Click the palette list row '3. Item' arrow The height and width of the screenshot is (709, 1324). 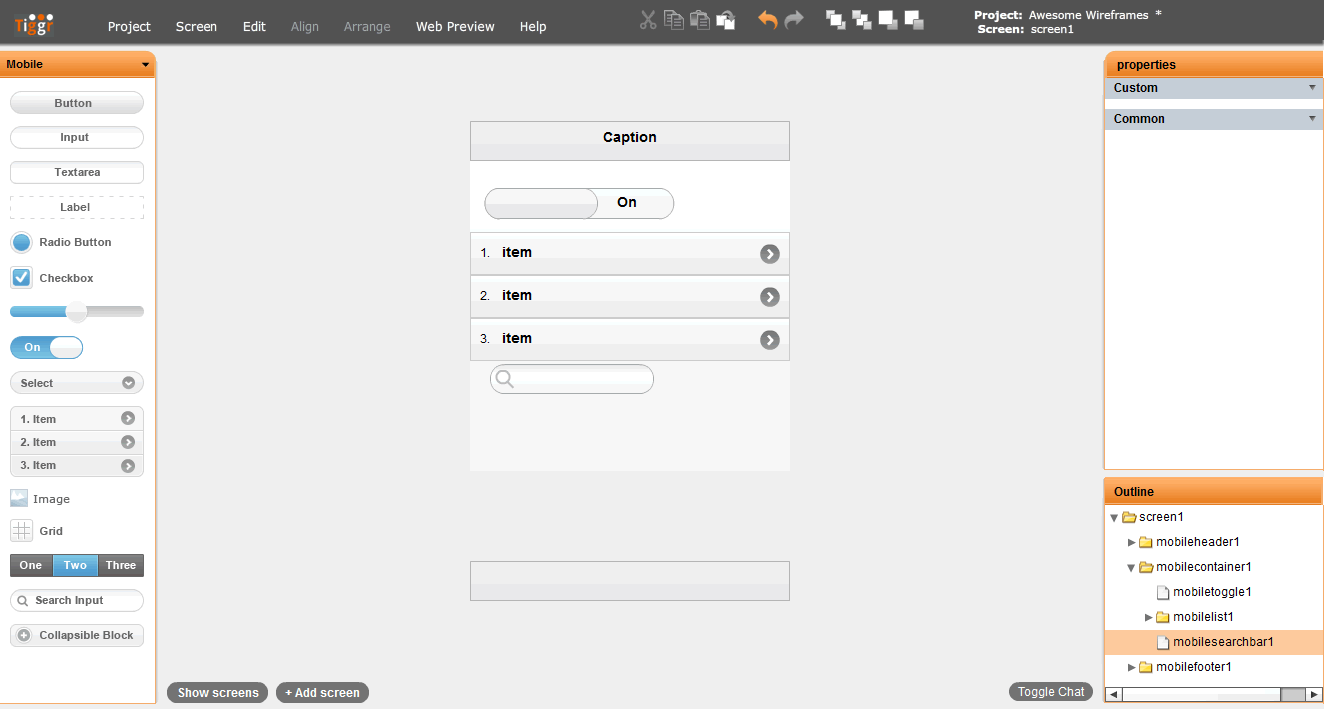coord(128,465)
